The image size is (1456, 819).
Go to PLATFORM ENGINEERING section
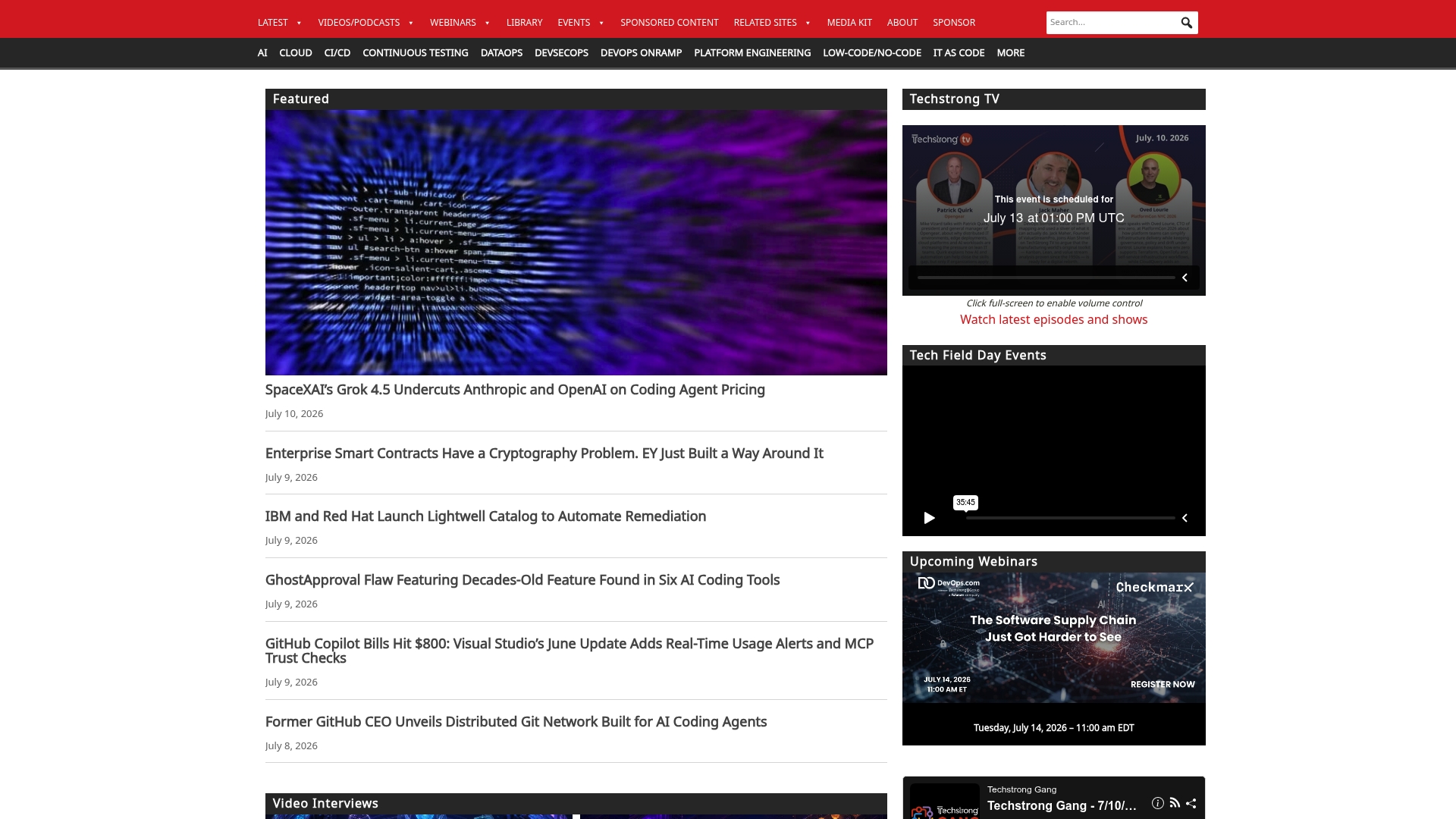752,53
